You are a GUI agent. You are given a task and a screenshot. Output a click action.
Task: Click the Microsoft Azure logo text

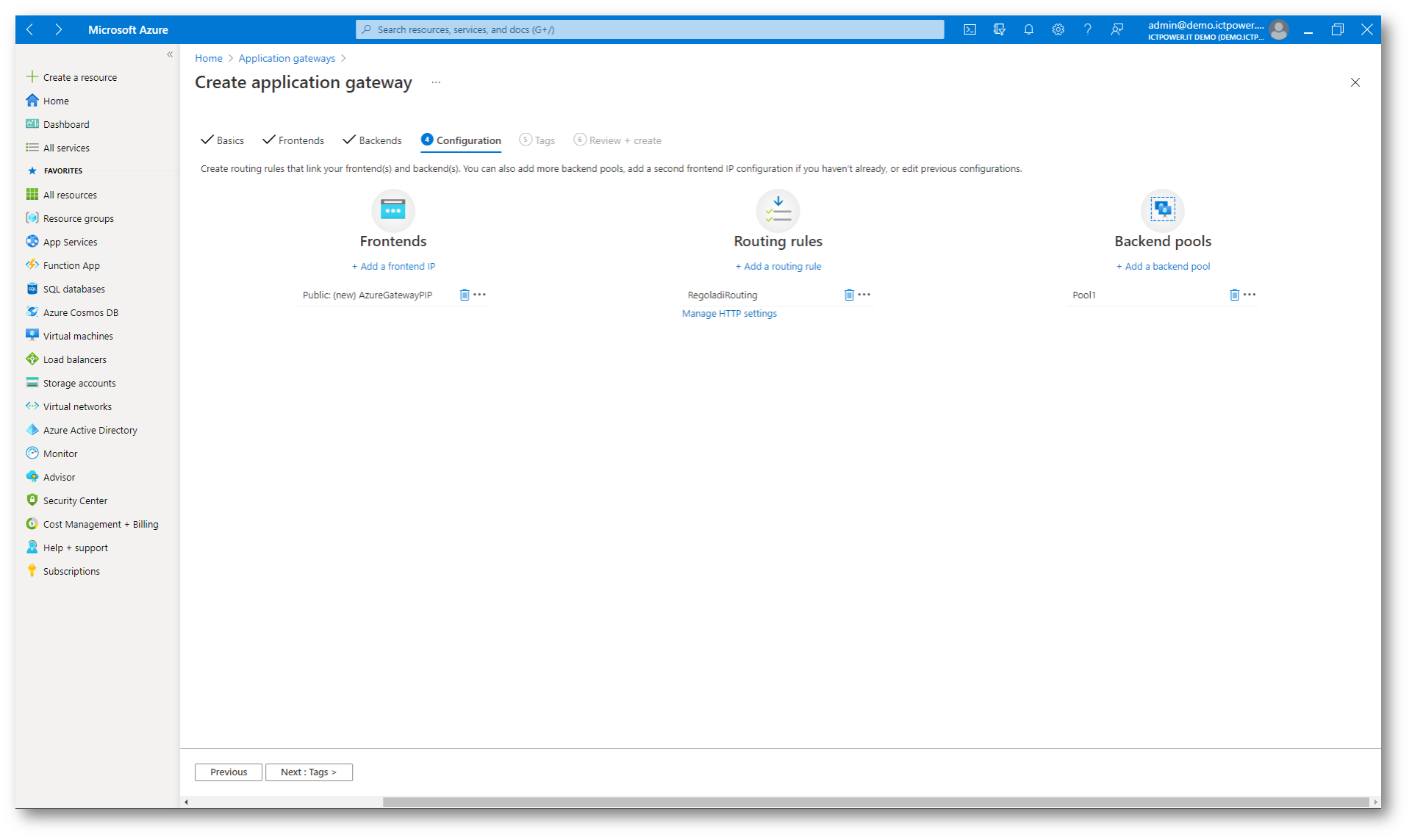[x=128, y=29]
